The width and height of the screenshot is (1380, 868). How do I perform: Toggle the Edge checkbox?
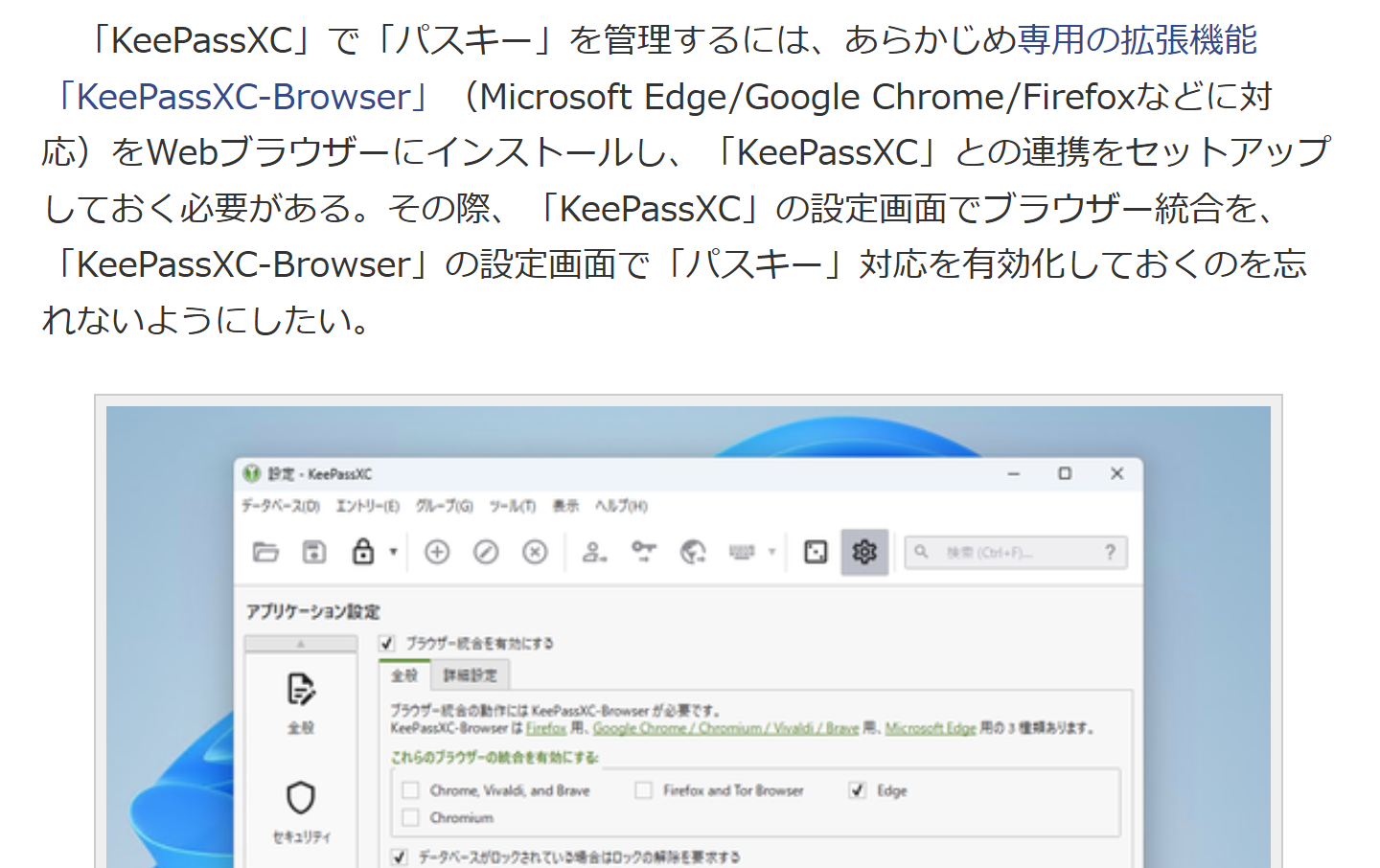coord(858,790)
